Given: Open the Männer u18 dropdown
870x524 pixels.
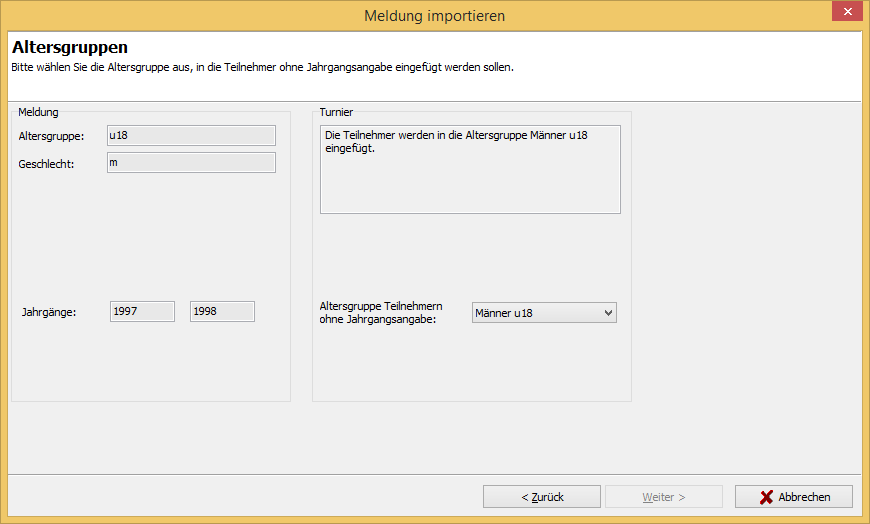Looking at the screenshot, I should tap(544, 313).
